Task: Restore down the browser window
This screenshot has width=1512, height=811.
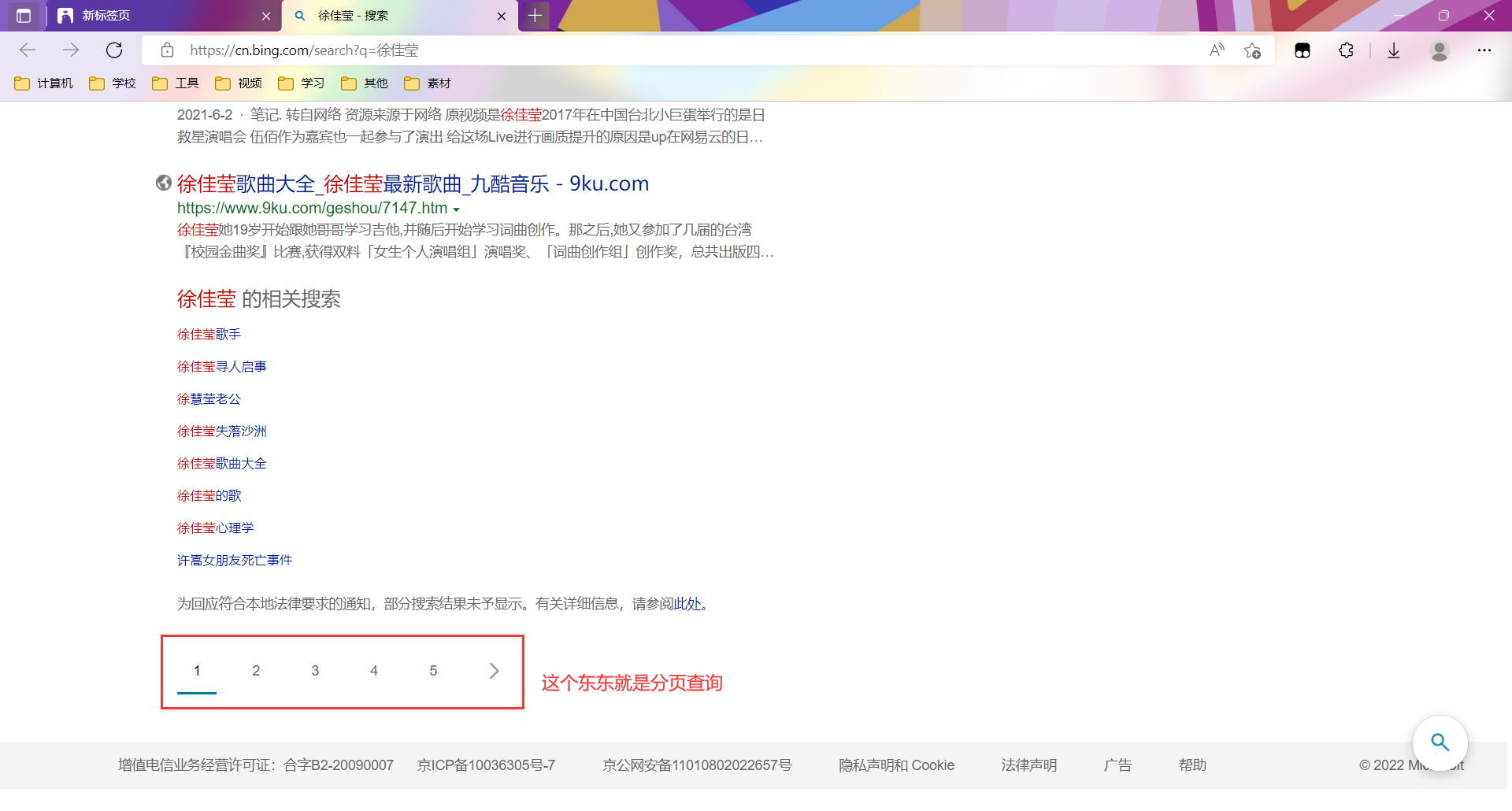Action: [x=1443, y=16]
